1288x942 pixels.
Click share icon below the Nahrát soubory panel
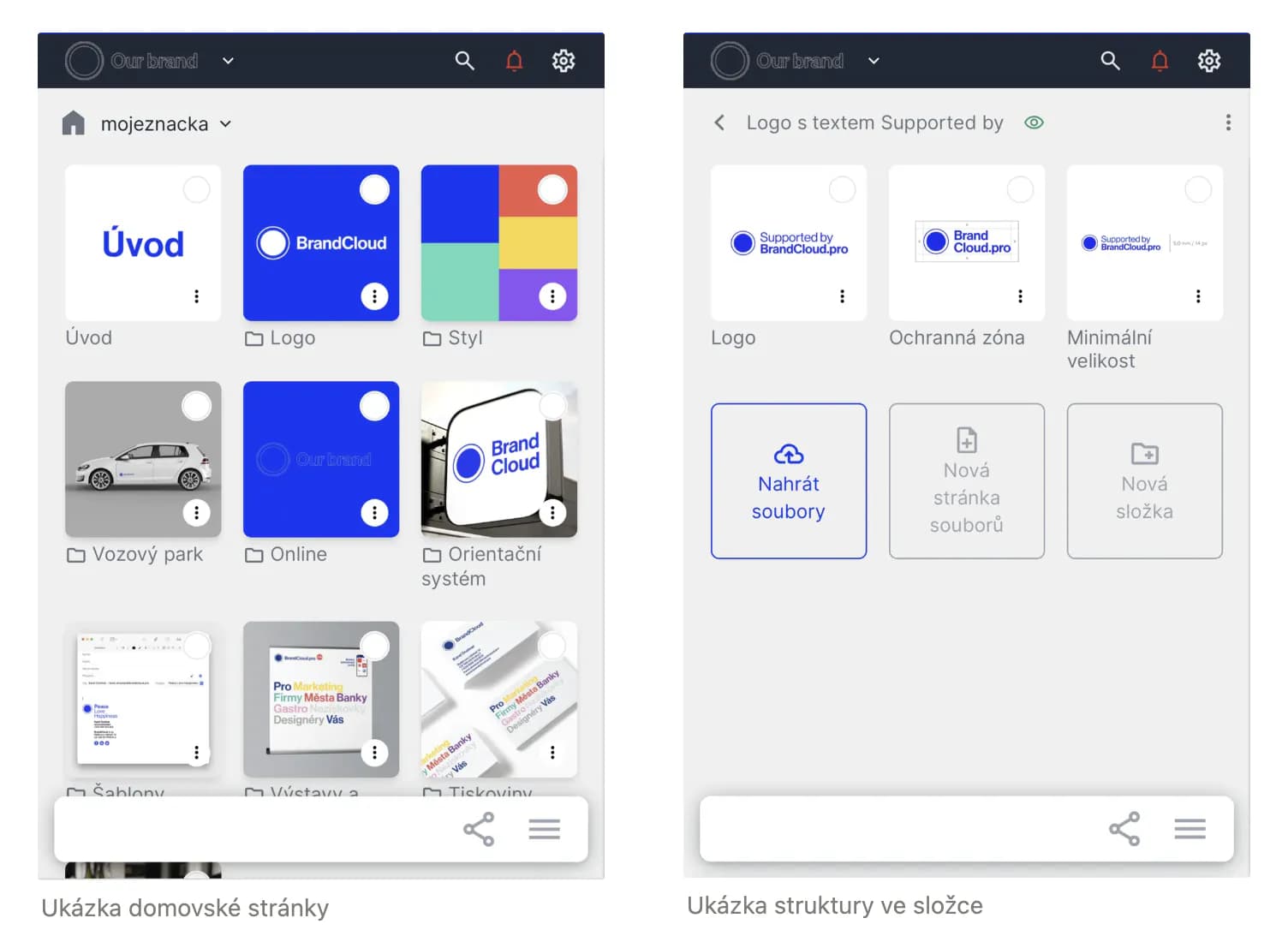pos(1124,828)
